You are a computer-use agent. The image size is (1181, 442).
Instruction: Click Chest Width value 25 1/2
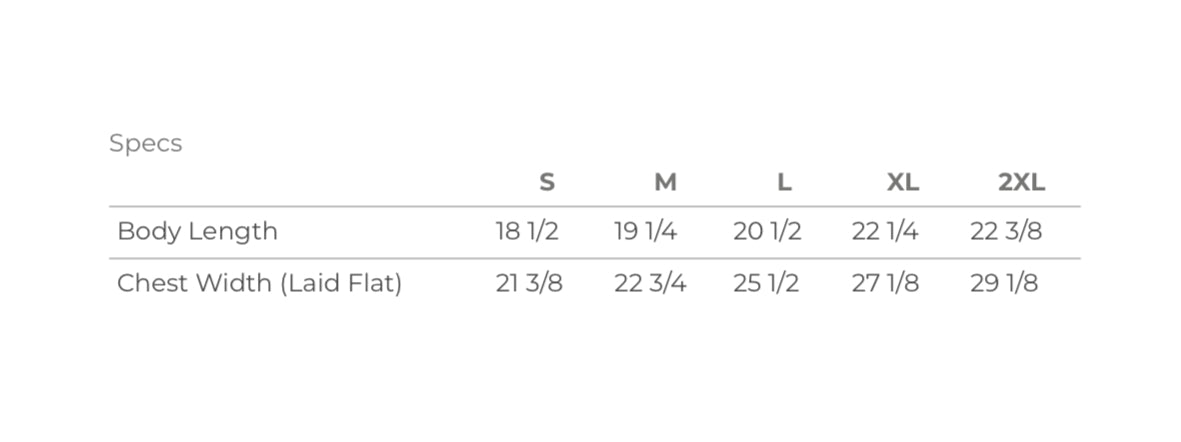click(766, 283)
